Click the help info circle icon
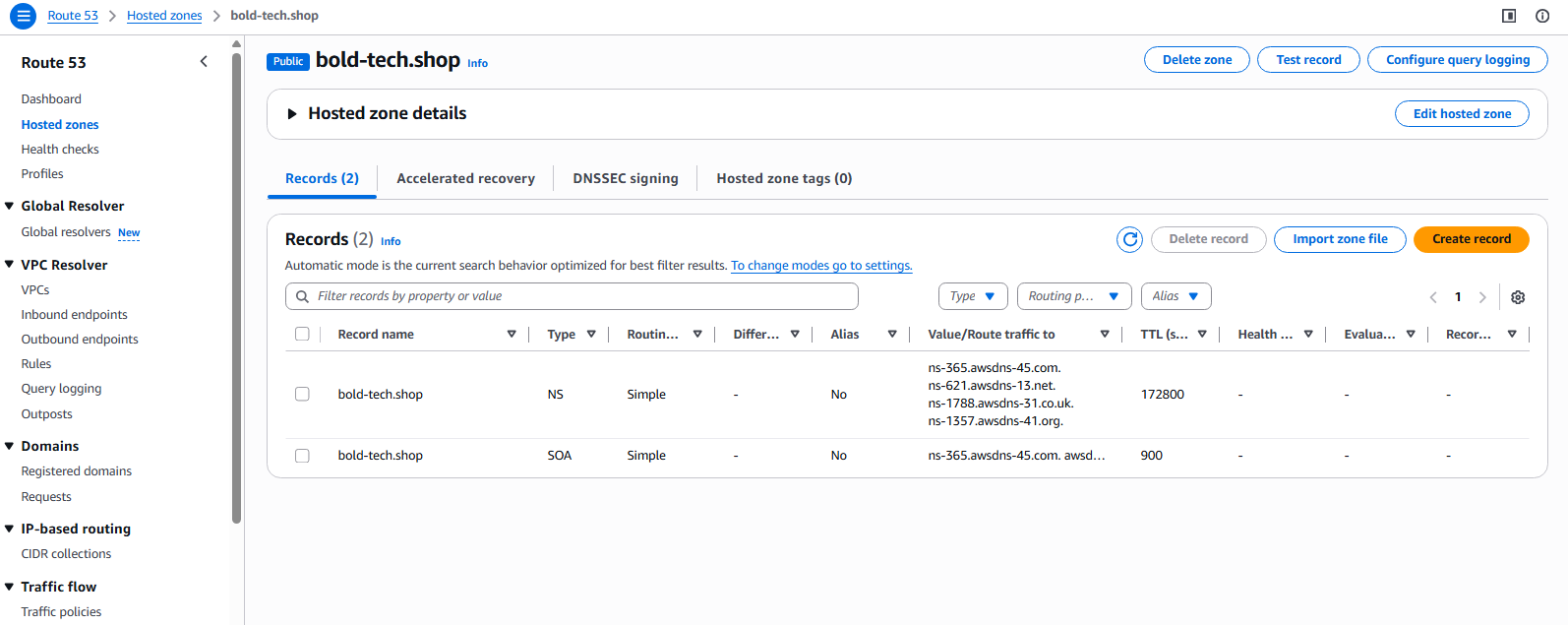 (1542, 16)
